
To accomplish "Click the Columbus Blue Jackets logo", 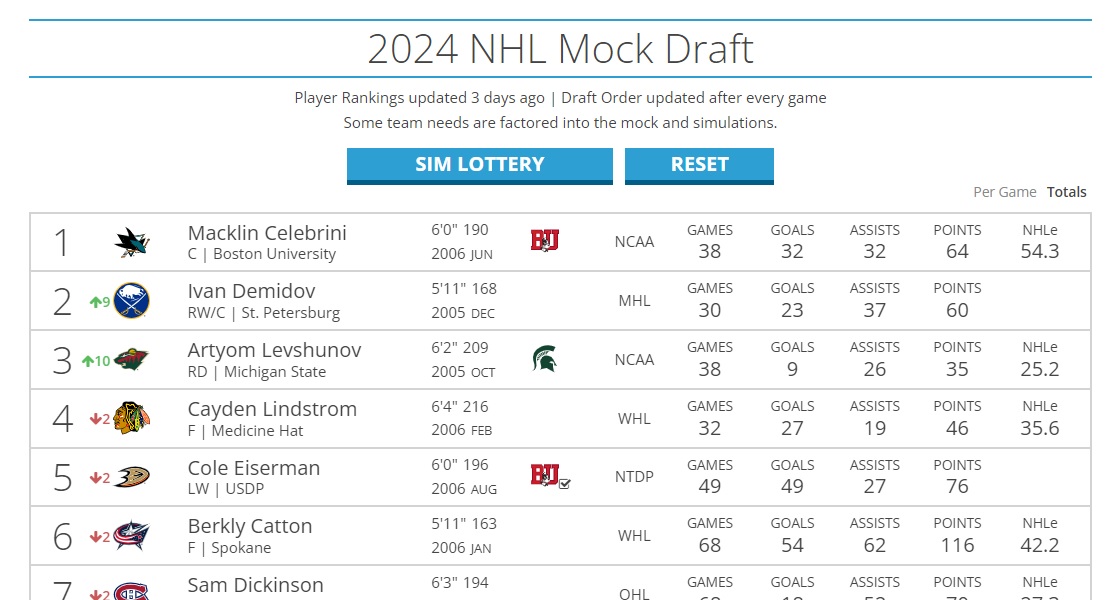I will tap(132, 536).
